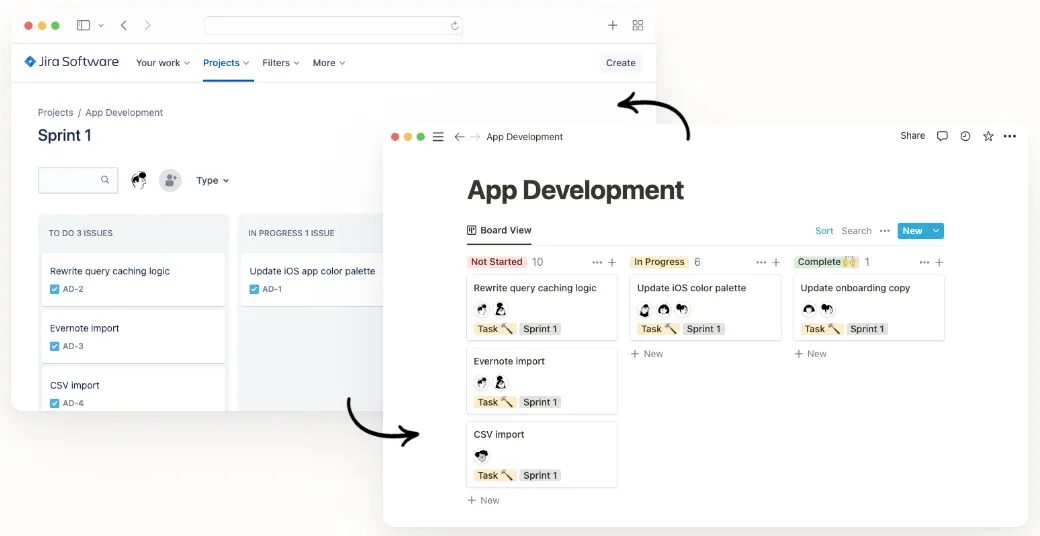Open the dropdown arrow on New button

(x=936, y=231)
